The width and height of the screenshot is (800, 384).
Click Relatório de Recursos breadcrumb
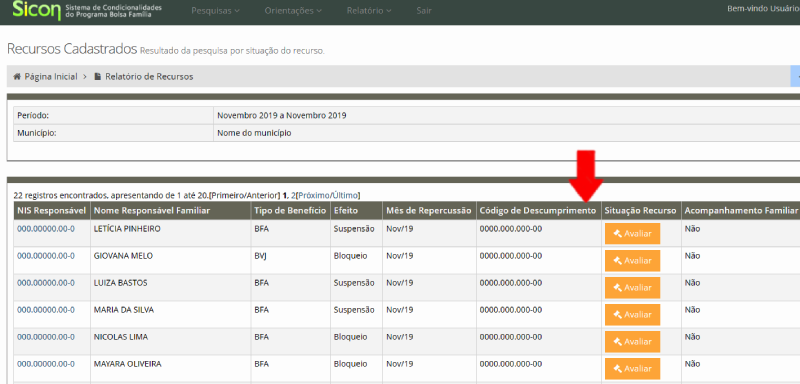pos(149,77)
